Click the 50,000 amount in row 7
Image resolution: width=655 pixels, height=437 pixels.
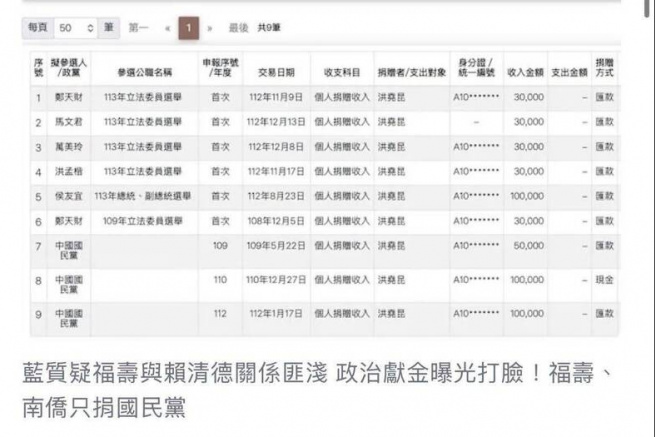click(x=529, y=246)
